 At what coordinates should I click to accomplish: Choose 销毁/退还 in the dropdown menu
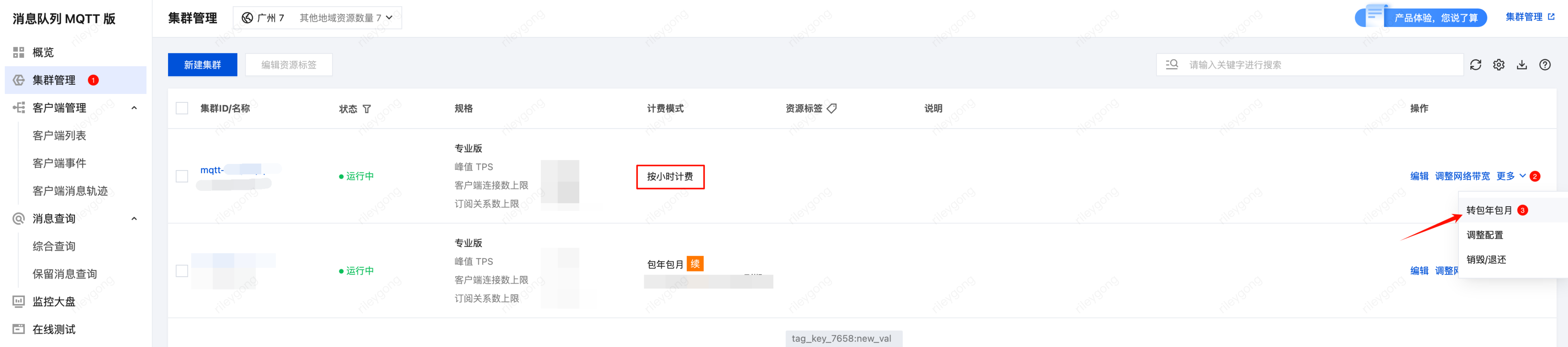pyautogui.click(x=1486, y=259)
